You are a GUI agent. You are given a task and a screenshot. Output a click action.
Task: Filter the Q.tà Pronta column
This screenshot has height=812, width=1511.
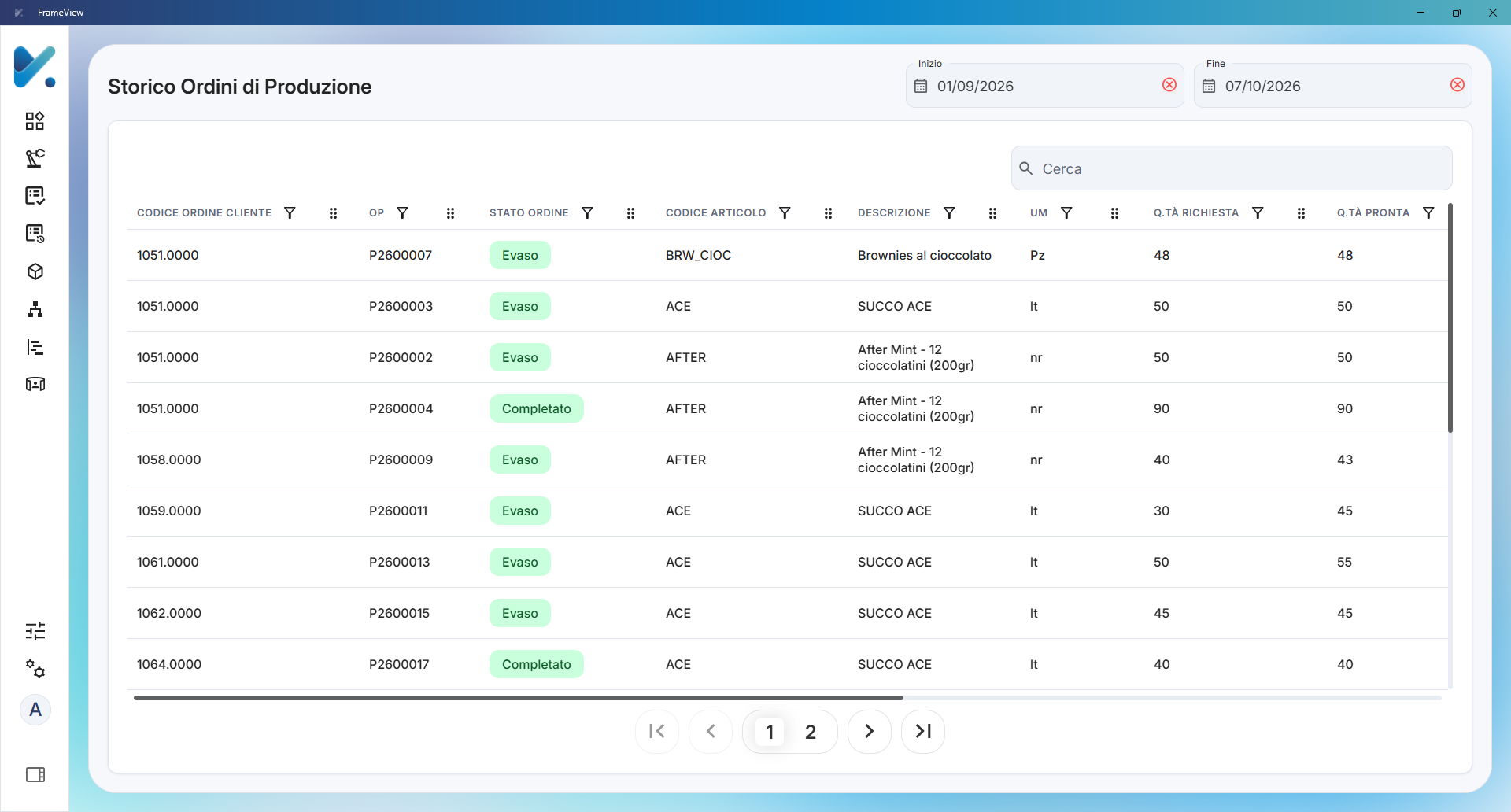click(1428, 213)
